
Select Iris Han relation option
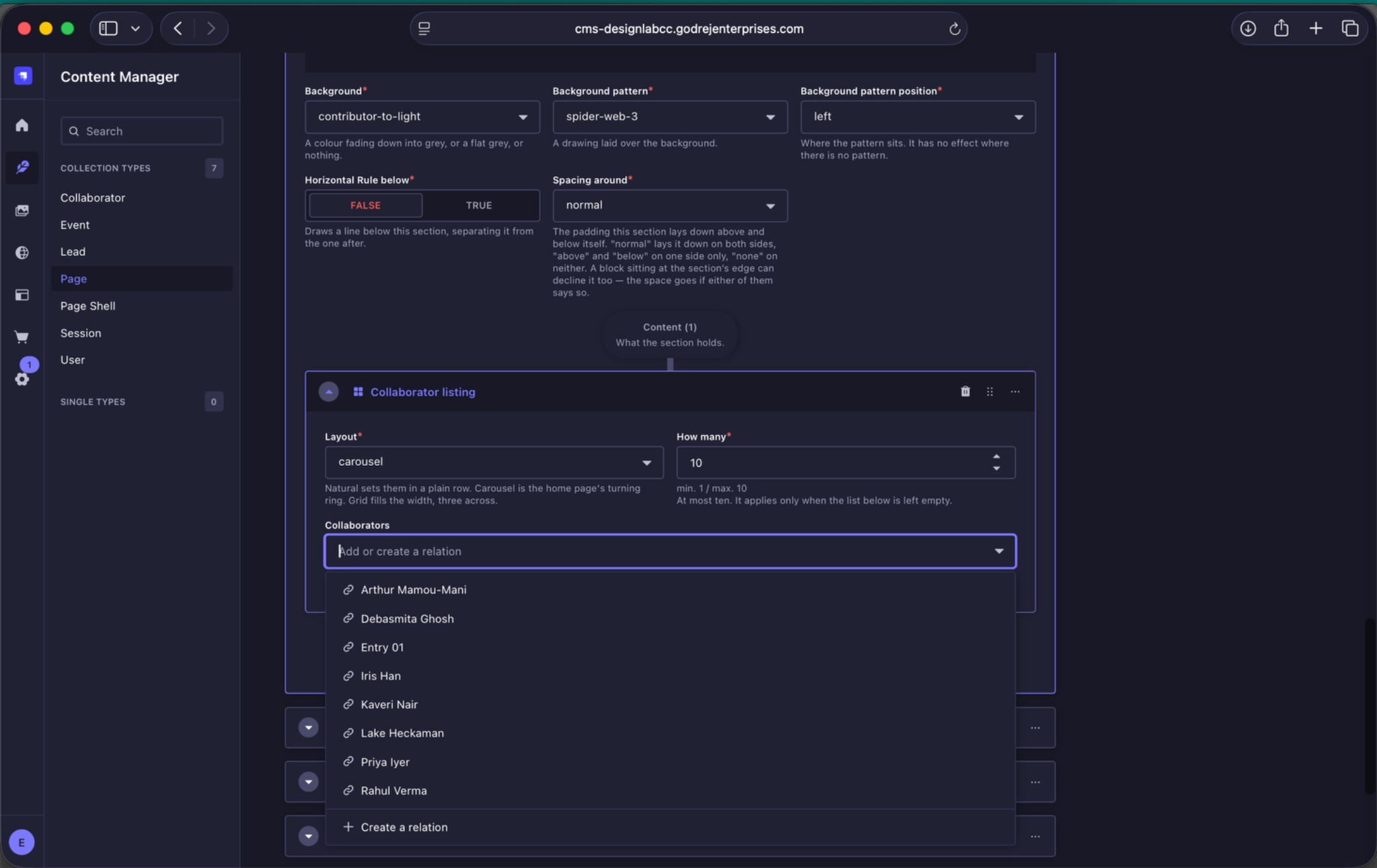tap(670, 676)
